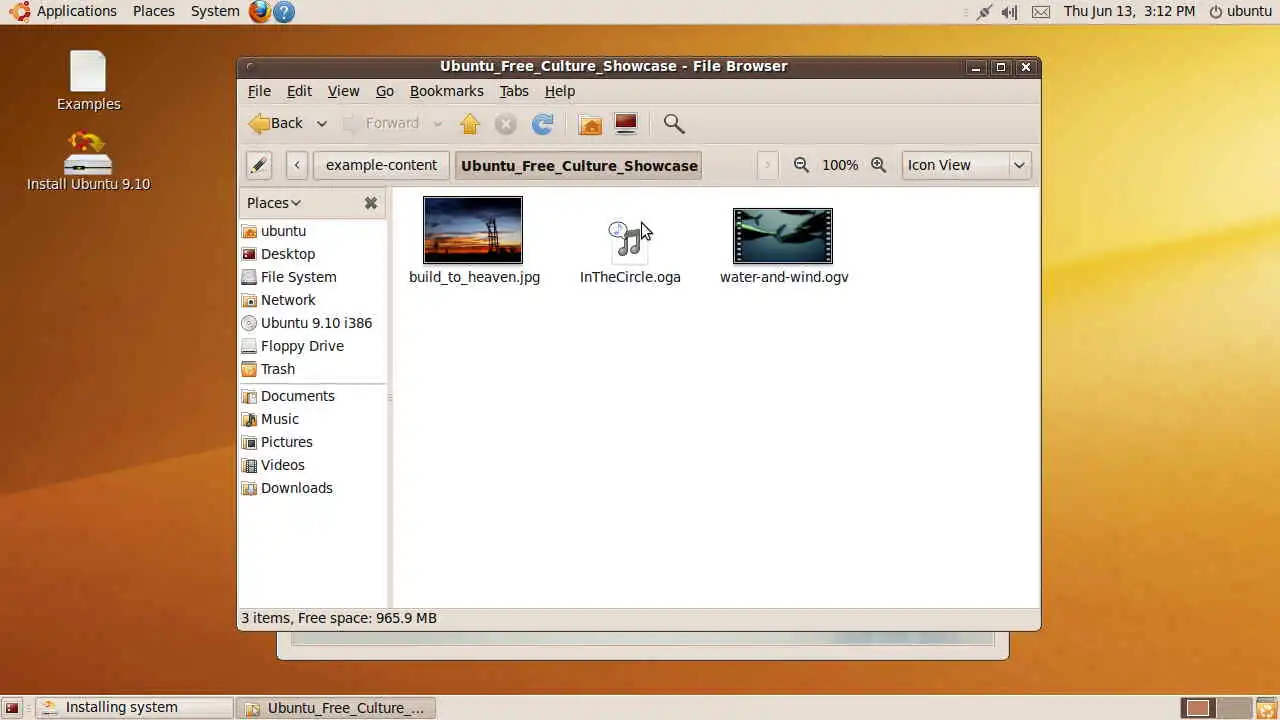Click the Forward navigation button
Viewport: 1280px width, 720px height.
382,124
